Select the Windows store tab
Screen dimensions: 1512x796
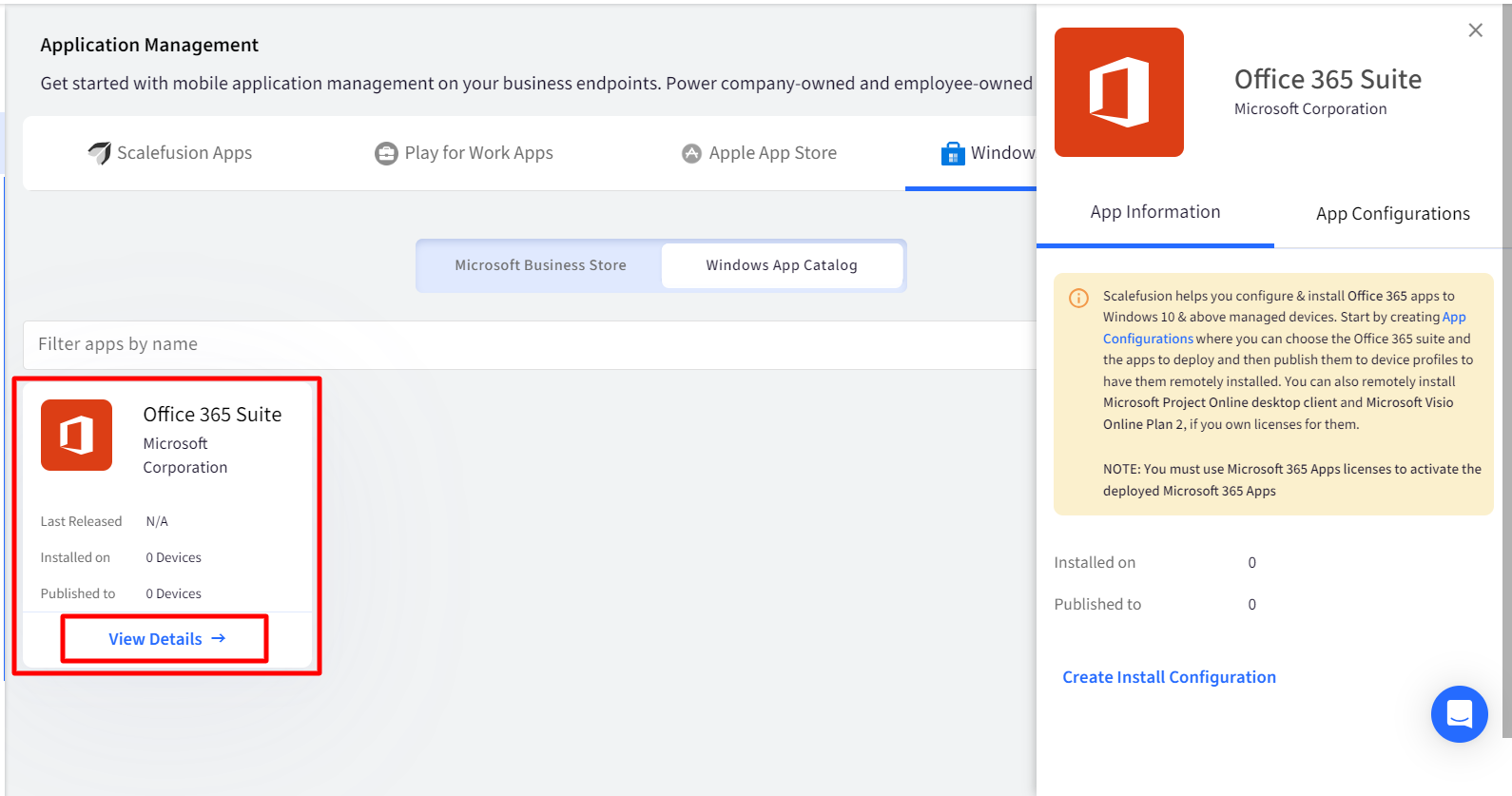[988, 153]
